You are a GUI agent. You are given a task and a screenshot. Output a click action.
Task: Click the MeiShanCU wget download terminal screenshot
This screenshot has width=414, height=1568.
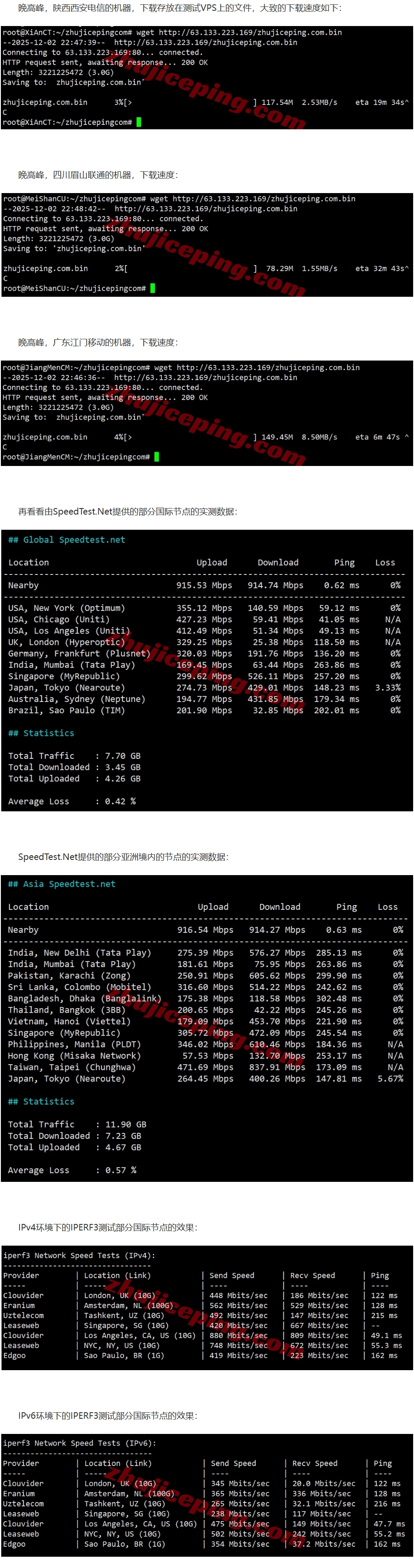[x=207, y=244]
